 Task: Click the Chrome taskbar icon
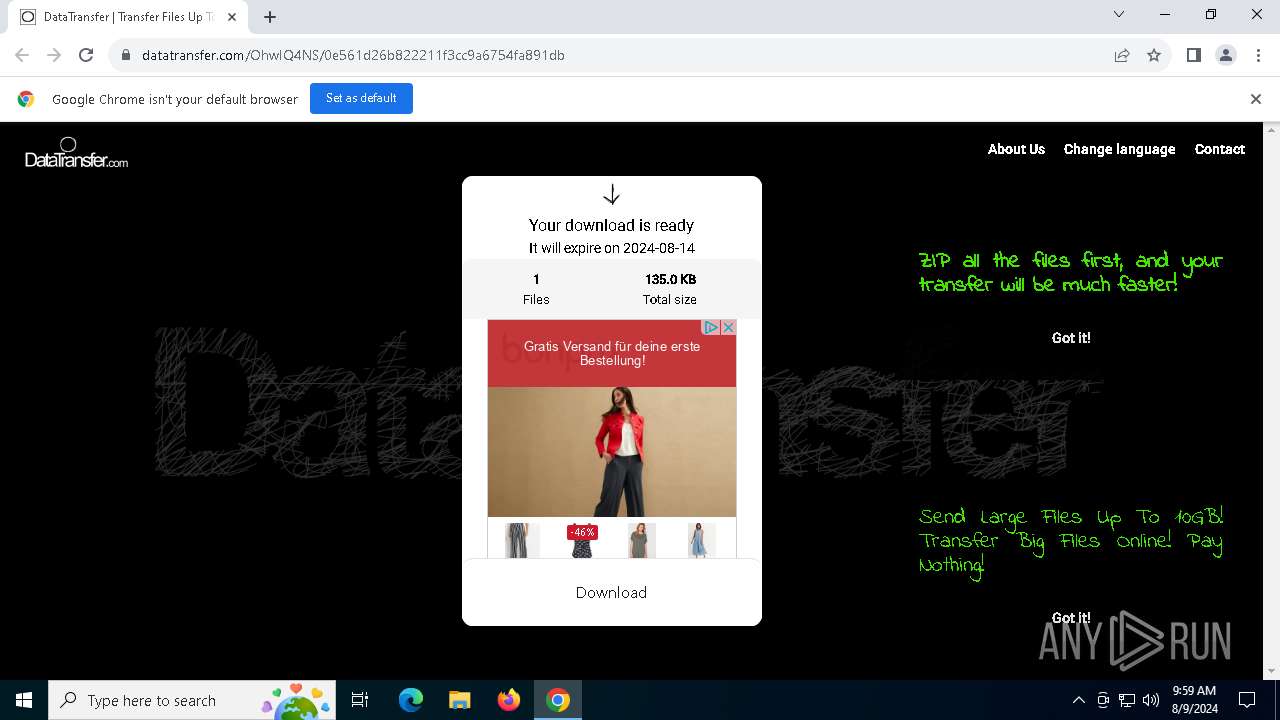pos(558,700)
